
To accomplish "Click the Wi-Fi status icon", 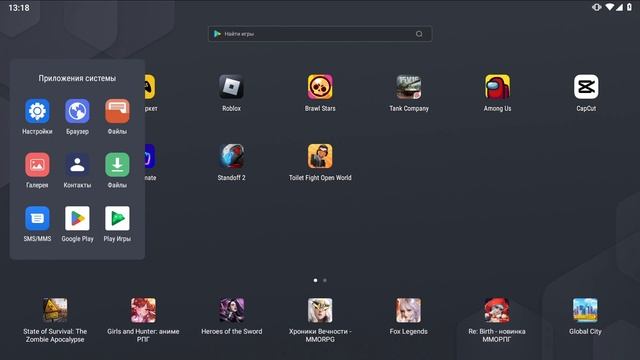I will coord(609,7).
